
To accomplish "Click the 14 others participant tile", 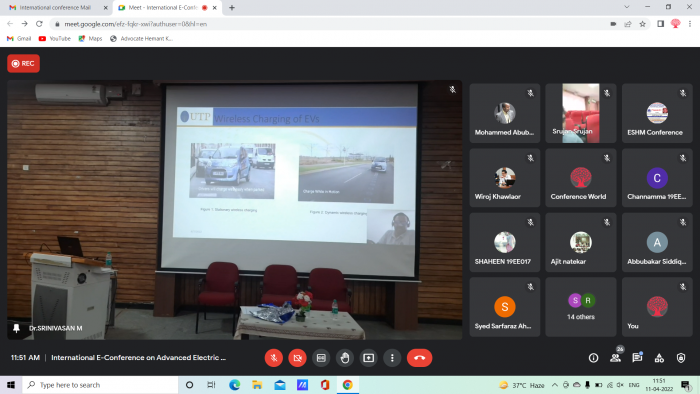I will pyautogui.click(x=581, y=307).
